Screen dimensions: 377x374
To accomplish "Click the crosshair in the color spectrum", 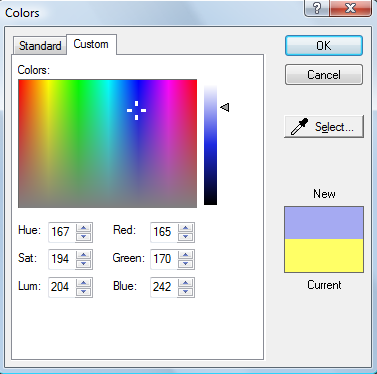I will 136,110.
